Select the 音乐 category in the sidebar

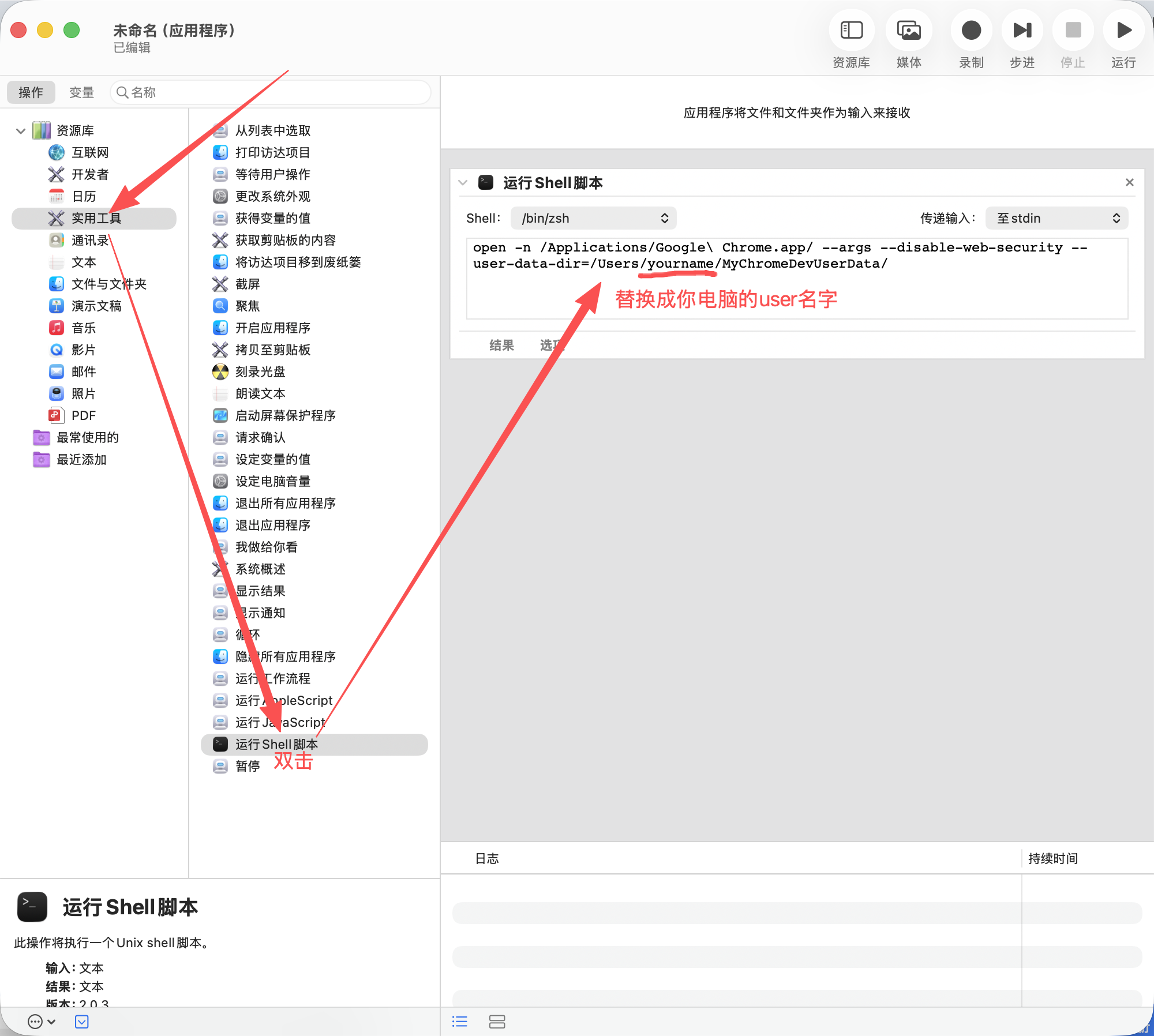click(x=83, y=328)
